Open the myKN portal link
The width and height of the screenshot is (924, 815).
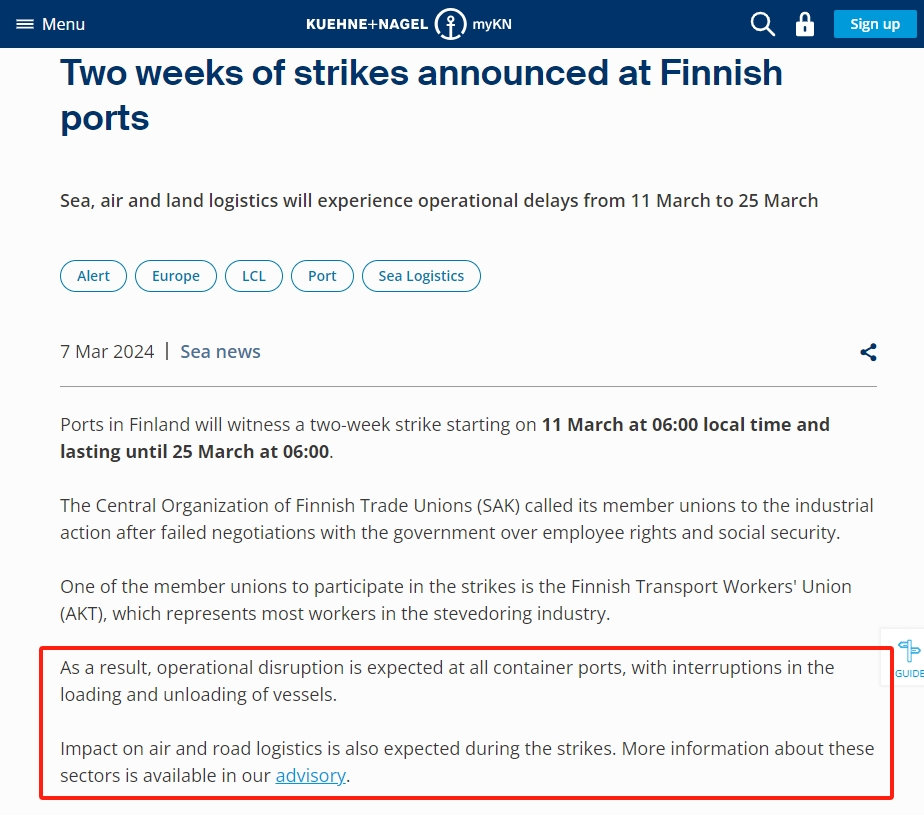point(491,24)
